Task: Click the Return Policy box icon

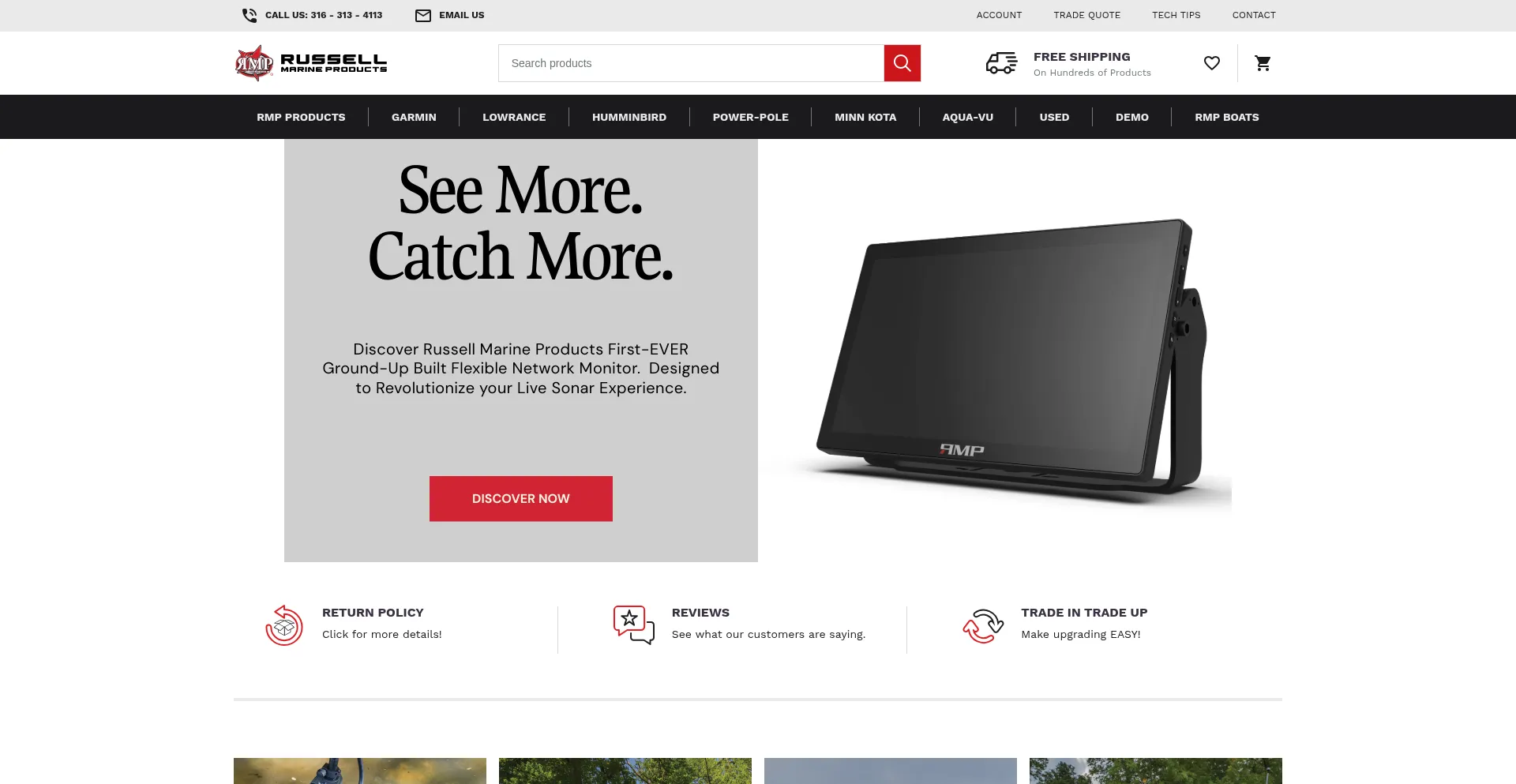Action: [x=284, y=625]
